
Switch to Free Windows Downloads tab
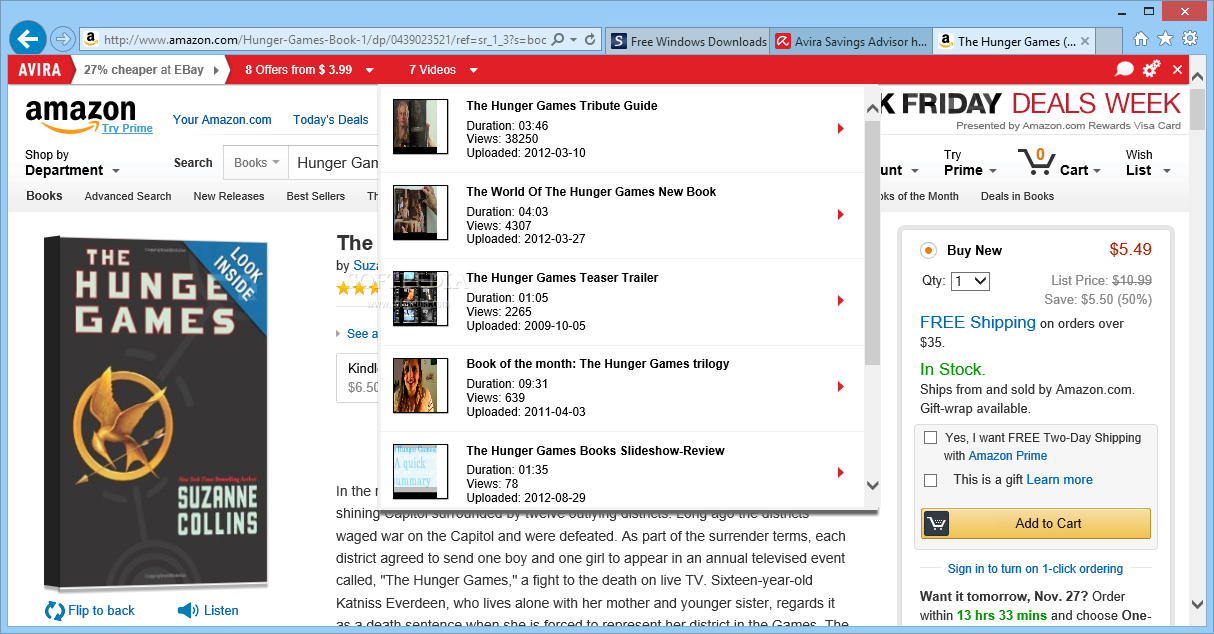coord(688,41)
